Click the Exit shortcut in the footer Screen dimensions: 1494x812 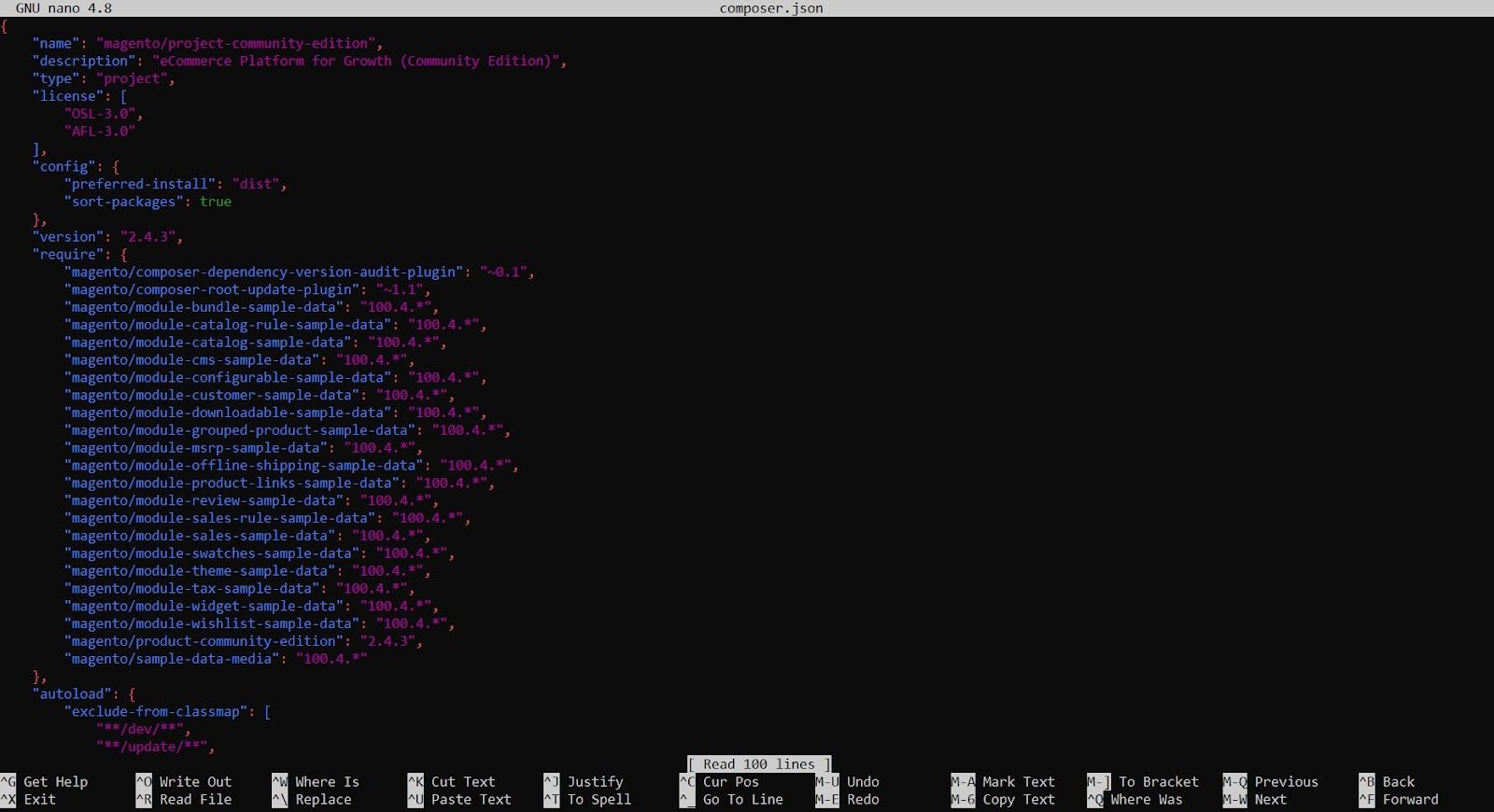39,800
